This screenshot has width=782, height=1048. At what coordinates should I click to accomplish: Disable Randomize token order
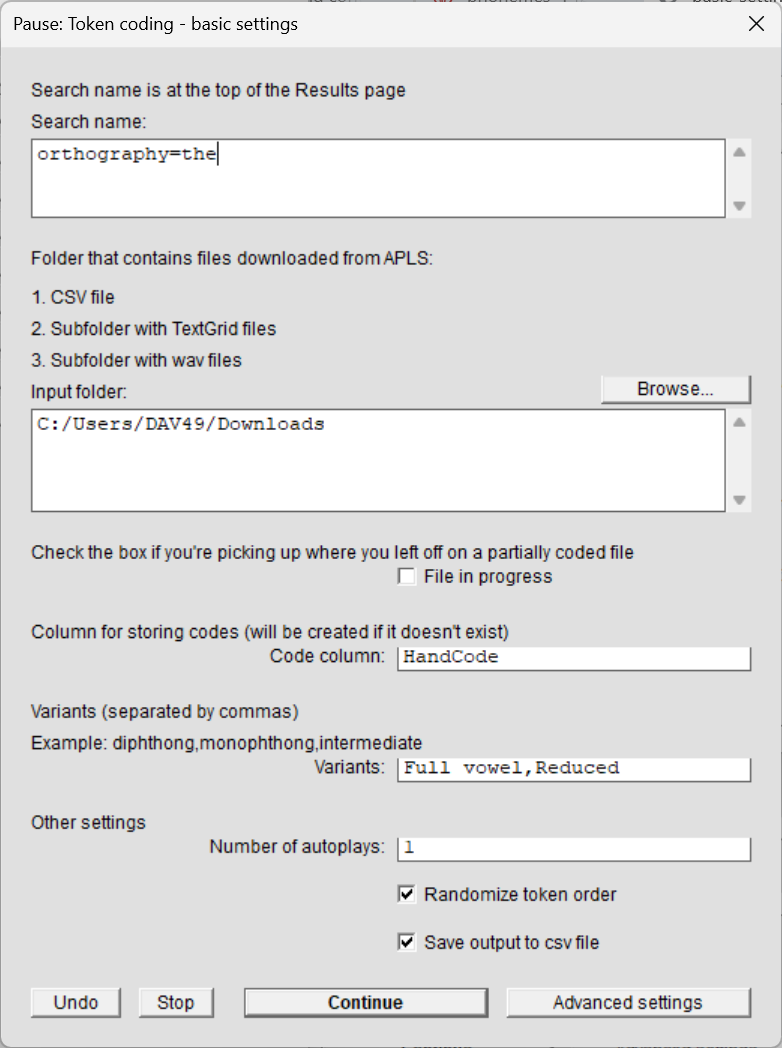pyautogui.click(x=407, y=895)
